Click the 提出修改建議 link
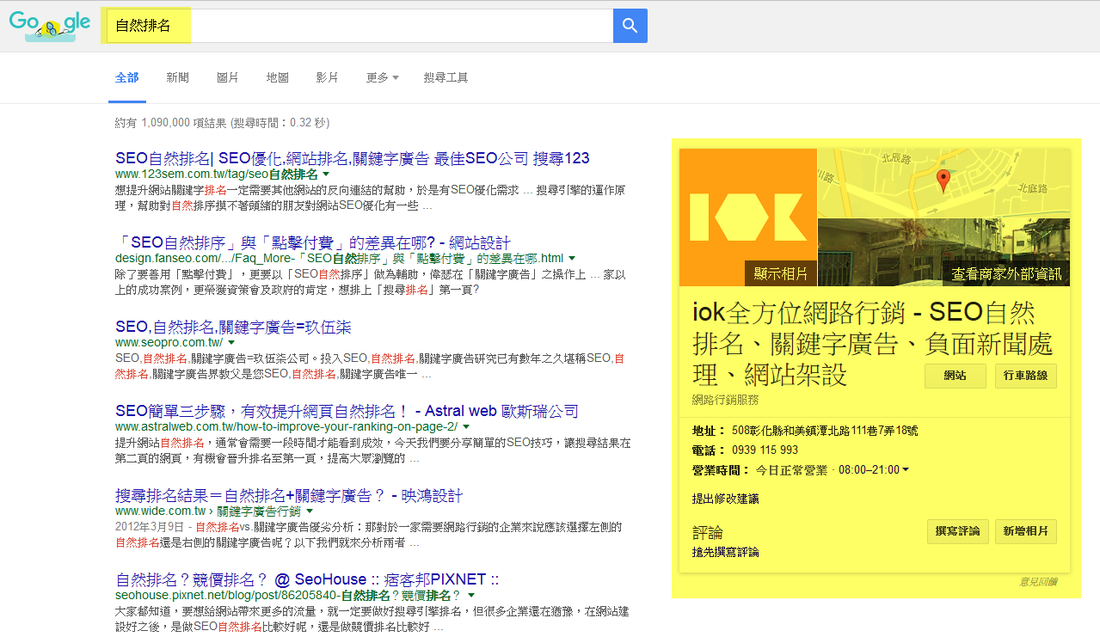Screen dimensions: 1100x643 (x=725, y=499)
